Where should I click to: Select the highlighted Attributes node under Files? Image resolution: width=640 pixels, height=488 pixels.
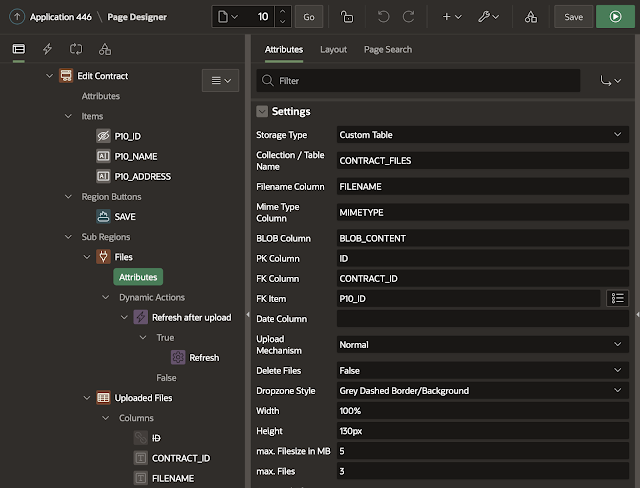(138, 277)
